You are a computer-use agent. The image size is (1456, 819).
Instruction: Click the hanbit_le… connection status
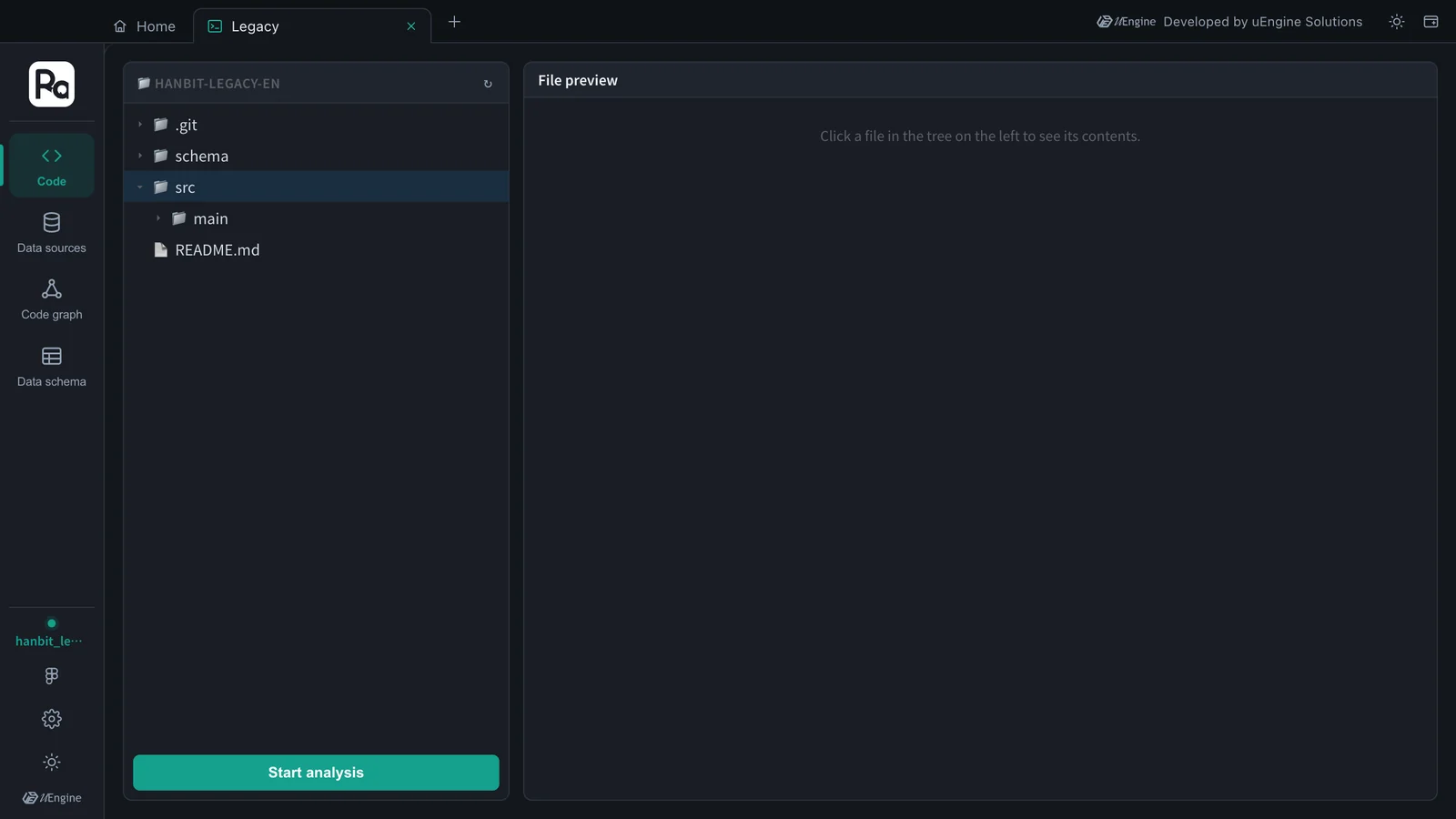pos(49,633)
